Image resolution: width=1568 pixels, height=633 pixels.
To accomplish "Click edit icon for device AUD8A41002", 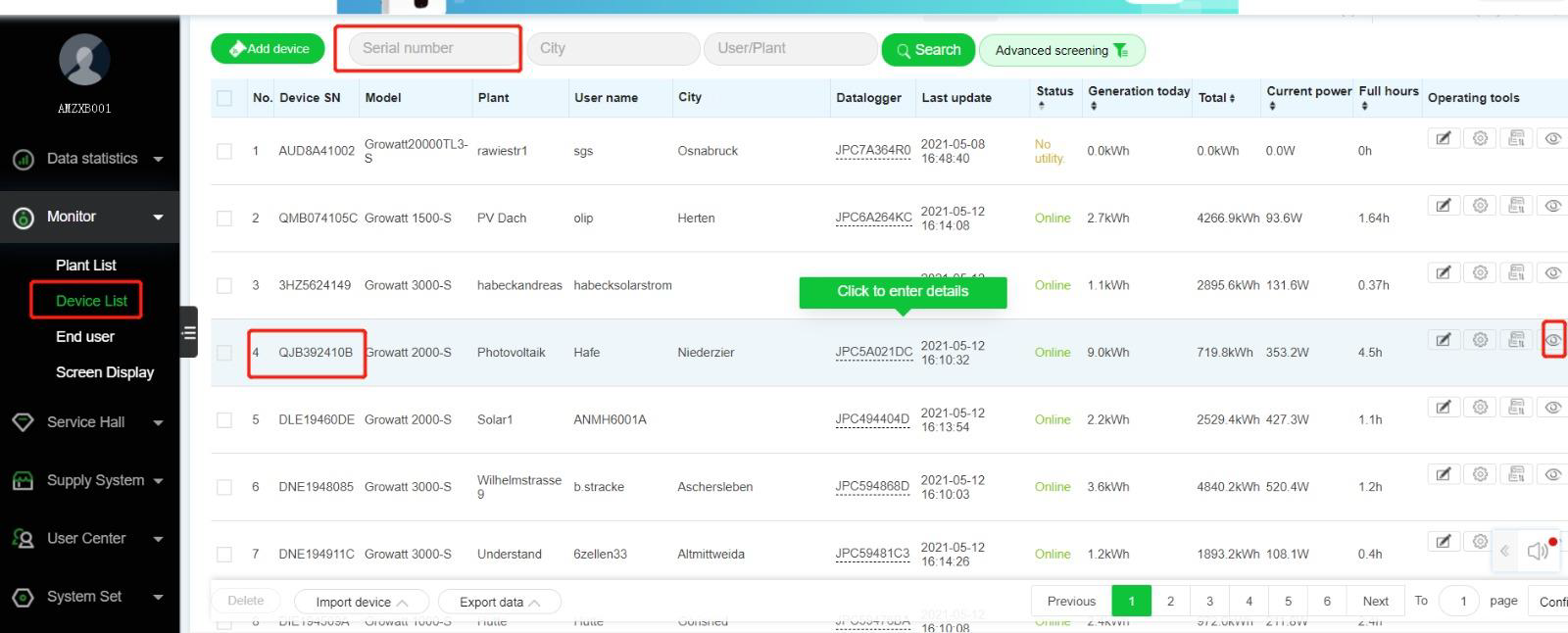I will (x=1443, y=138).
